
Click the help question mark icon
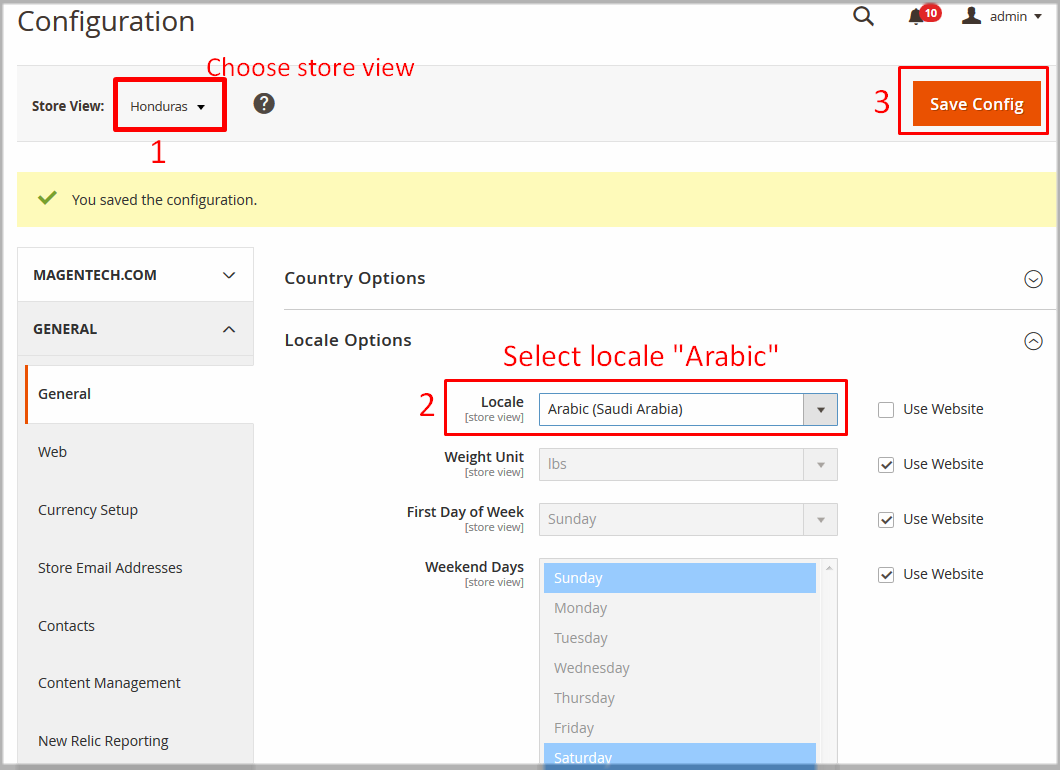coord(264,104)
